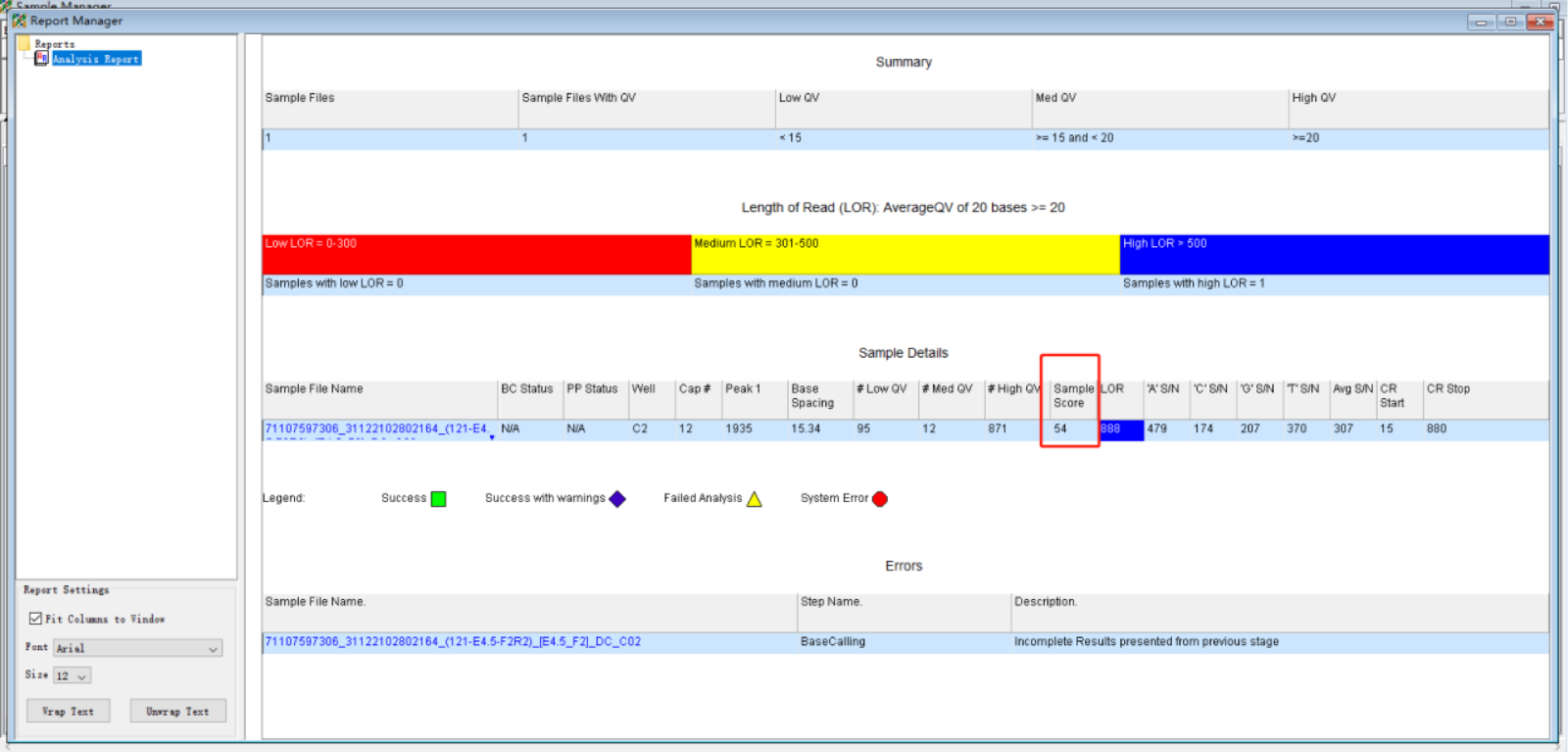This screenshot has width=1568, height=752.
Task: Maximize the Report Manager window
Action: click(1510, 22)
